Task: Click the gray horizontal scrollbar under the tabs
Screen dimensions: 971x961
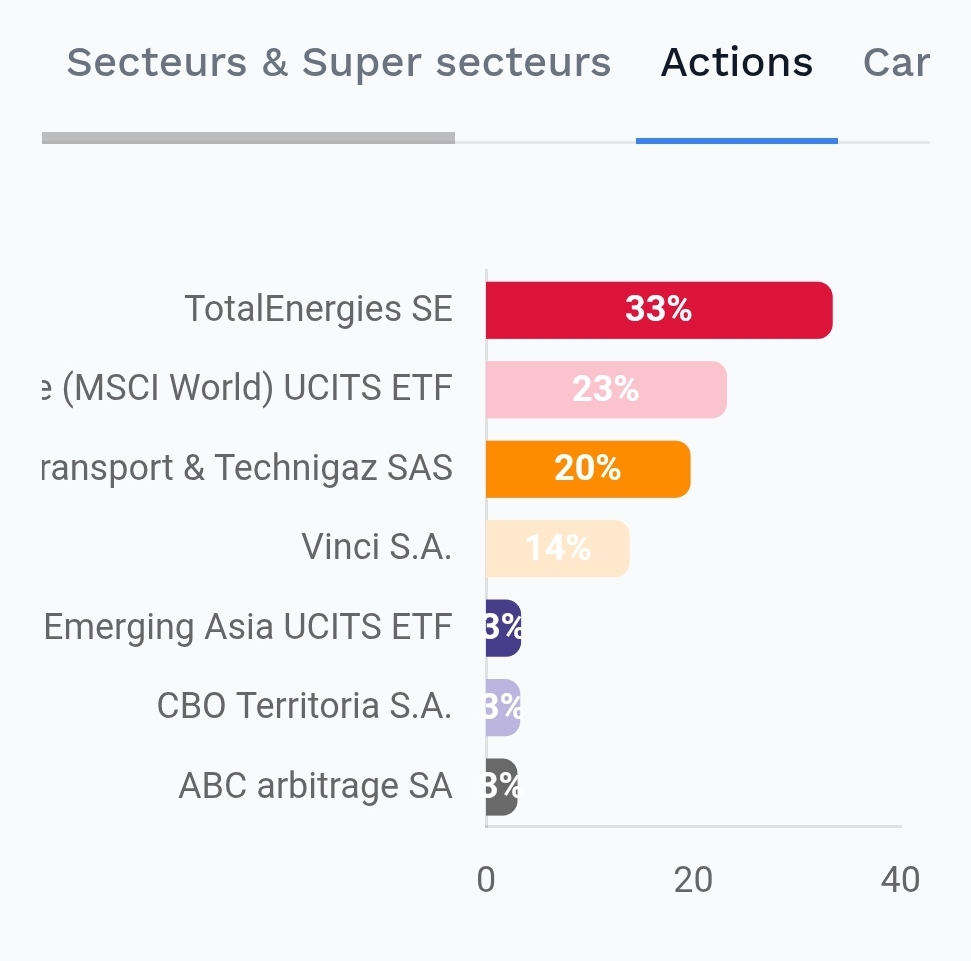Action: 248,138
